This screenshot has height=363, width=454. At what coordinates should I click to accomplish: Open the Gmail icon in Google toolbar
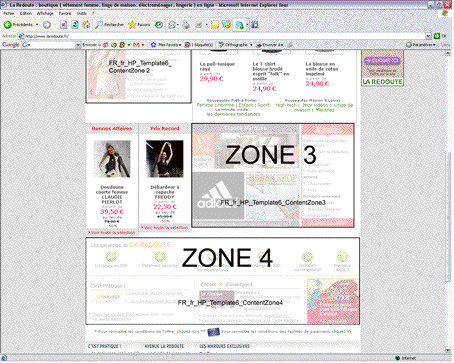tap(136, 45)
